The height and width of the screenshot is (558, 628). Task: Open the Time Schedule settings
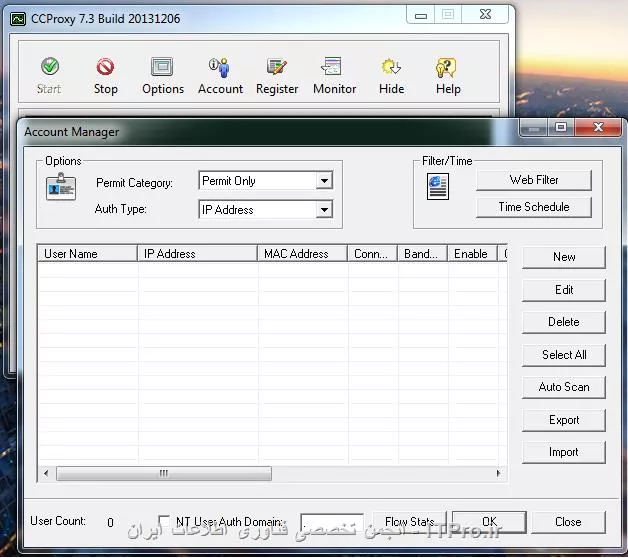(534, 207)
